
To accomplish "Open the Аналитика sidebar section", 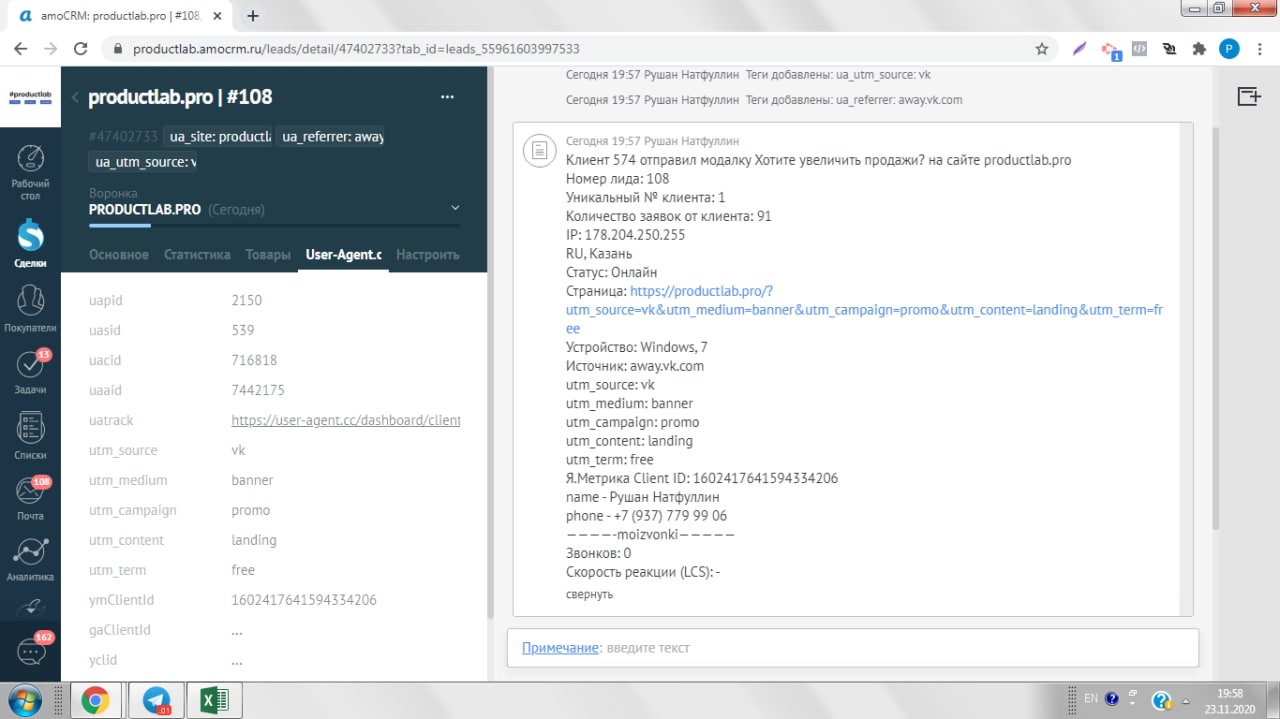I will [x=30, y=560].
